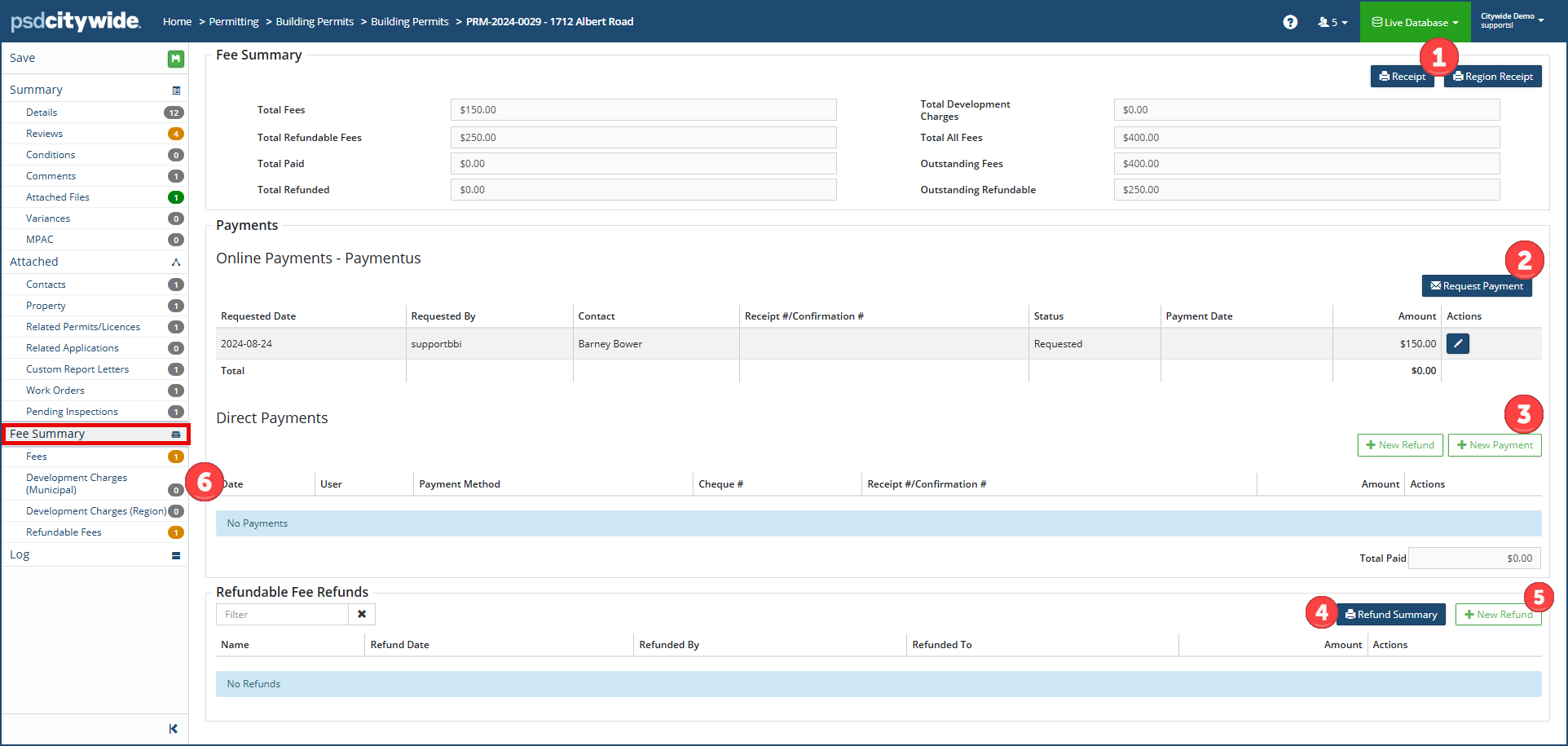
Task: Open the Refund Summary report
Action: pos(1390,615)
